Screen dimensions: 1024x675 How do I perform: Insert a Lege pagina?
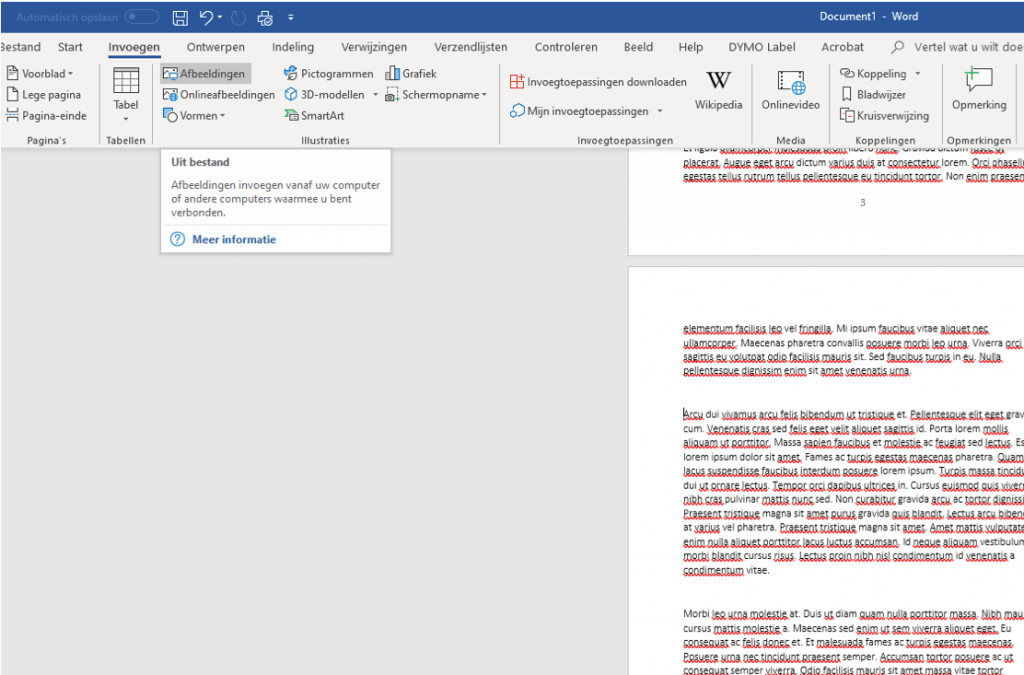click(44, 95)
